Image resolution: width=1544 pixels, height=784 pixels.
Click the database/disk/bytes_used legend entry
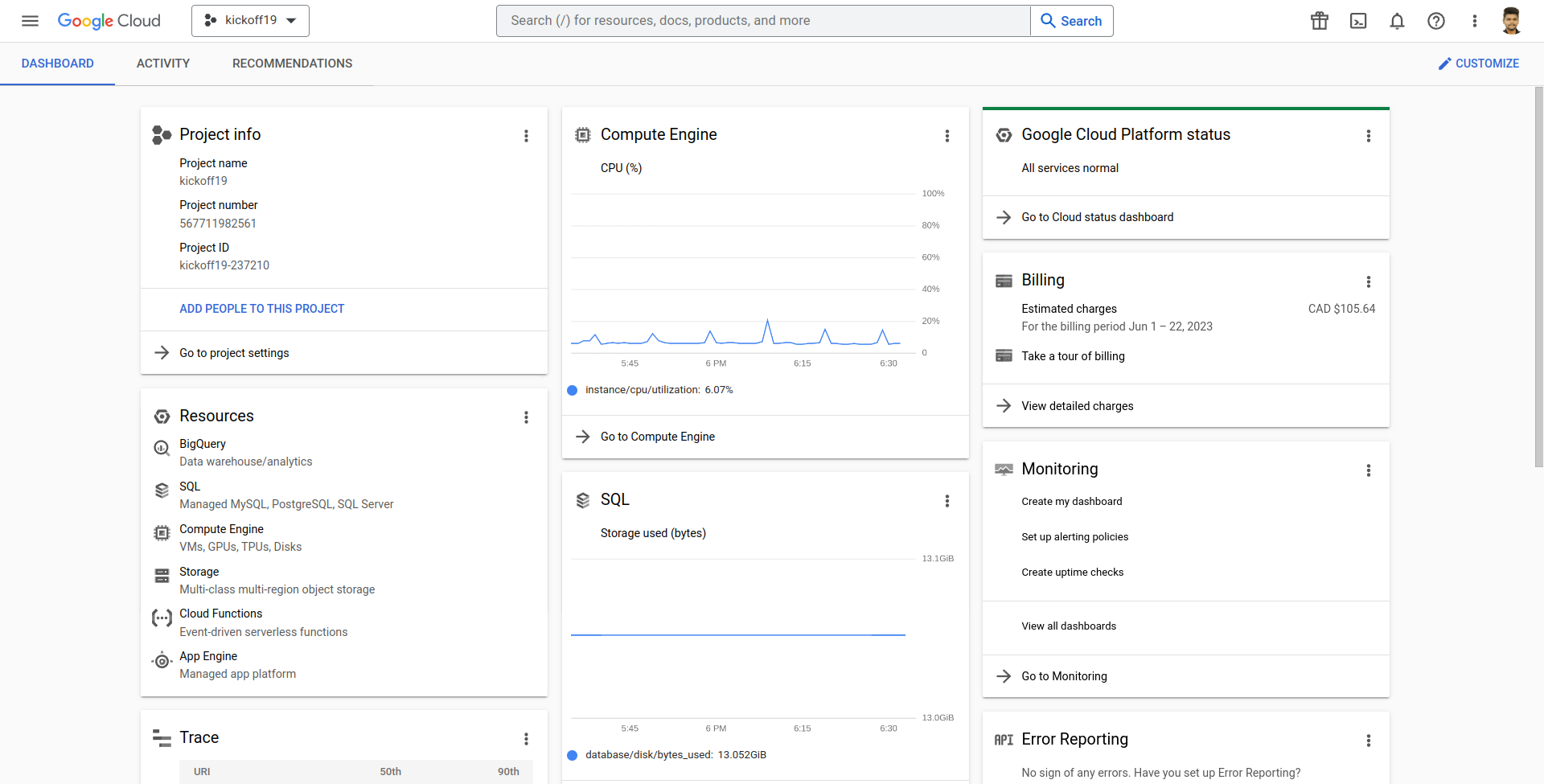click(667, 755)
